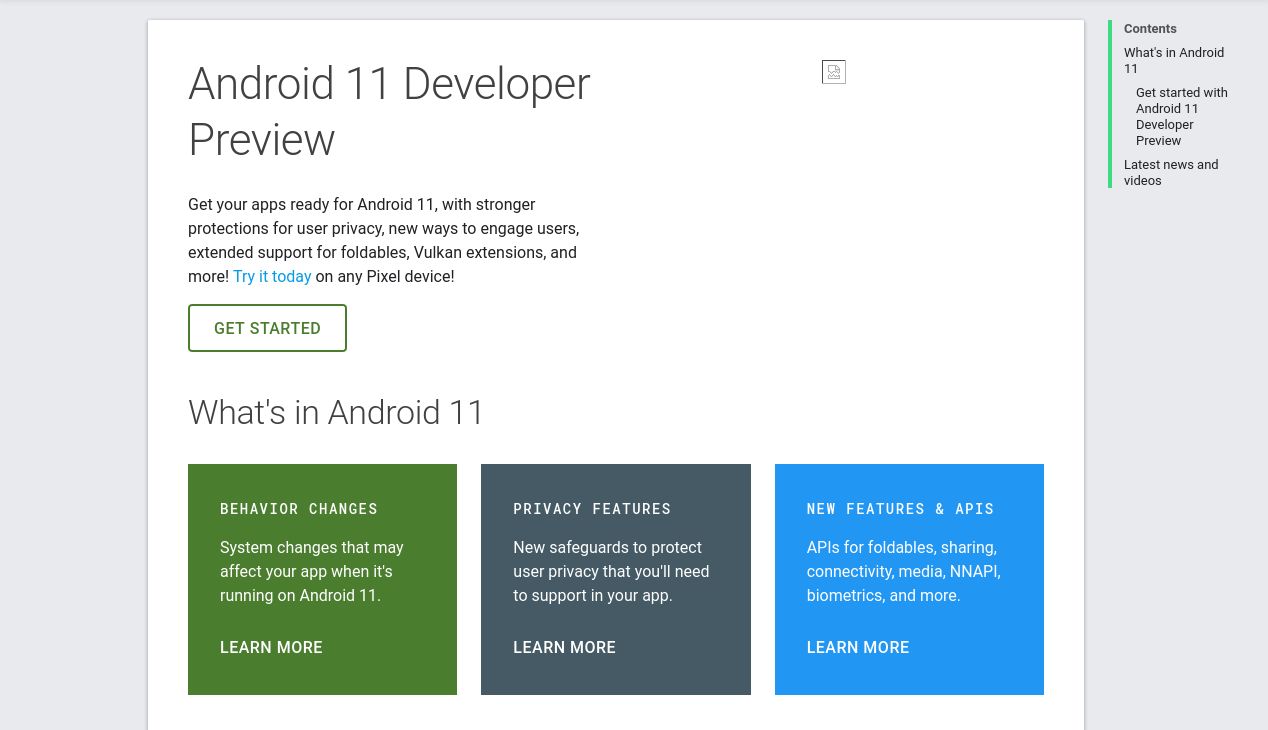
Task: Click the 'Android 11 Developer Preview' page title
Action: point(389,111)
